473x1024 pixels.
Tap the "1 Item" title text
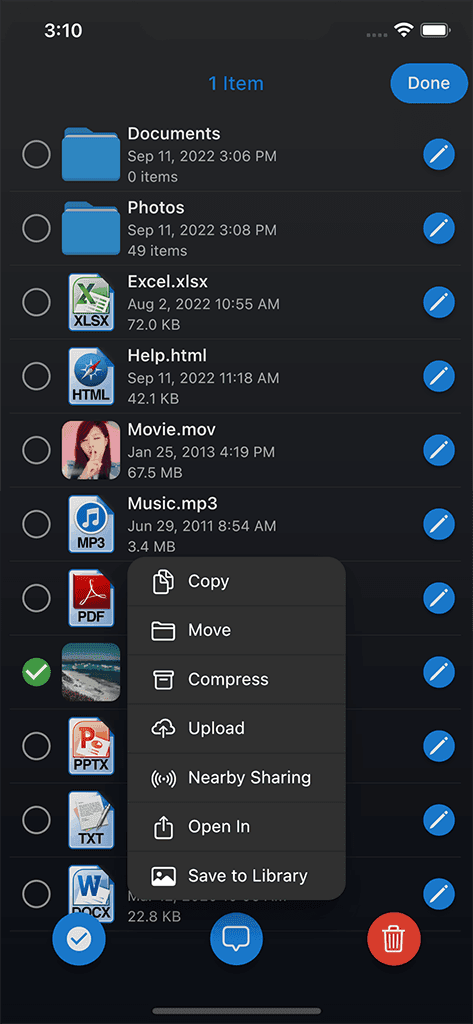click(236, 84)
